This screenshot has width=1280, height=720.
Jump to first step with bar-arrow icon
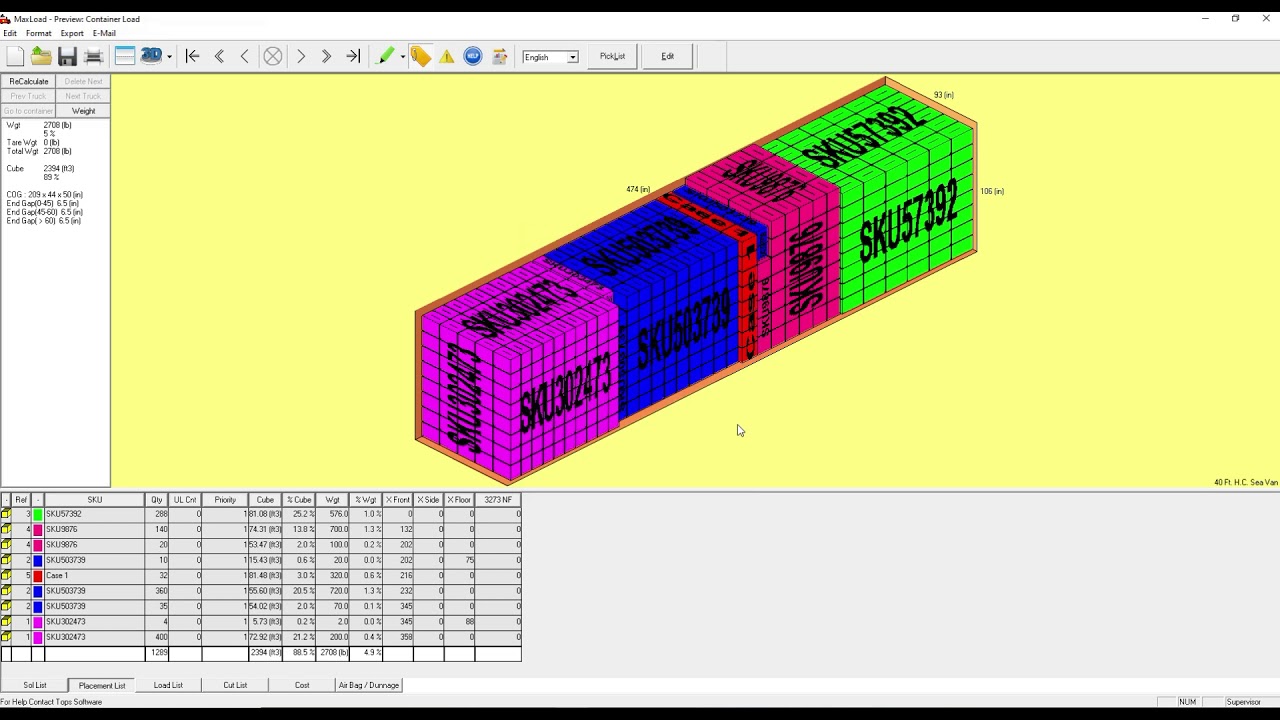193,56
